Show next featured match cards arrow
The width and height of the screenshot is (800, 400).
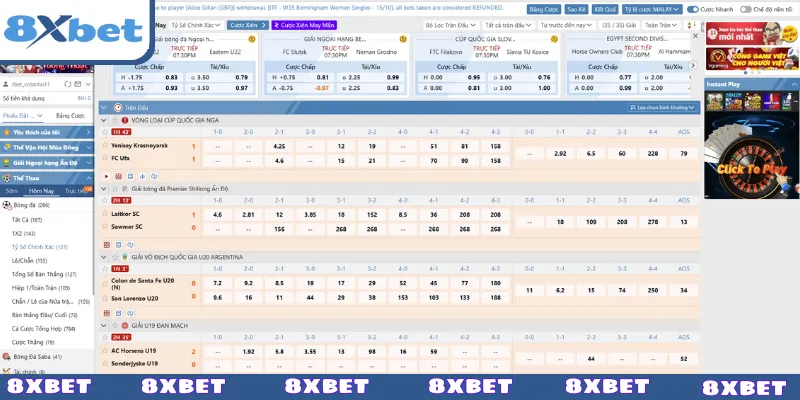[692, 65]
